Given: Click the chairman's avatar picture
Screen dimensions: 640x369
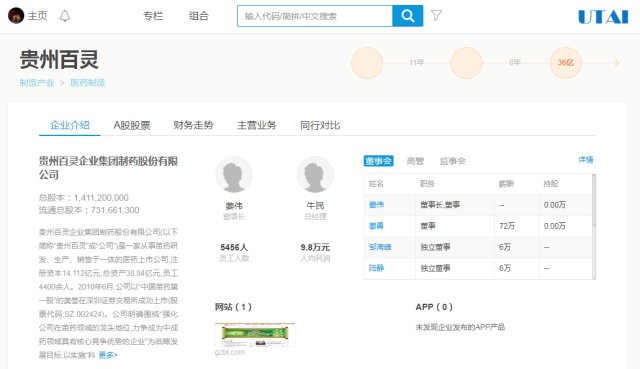Looking at the screenshot, I should (233, 175).
